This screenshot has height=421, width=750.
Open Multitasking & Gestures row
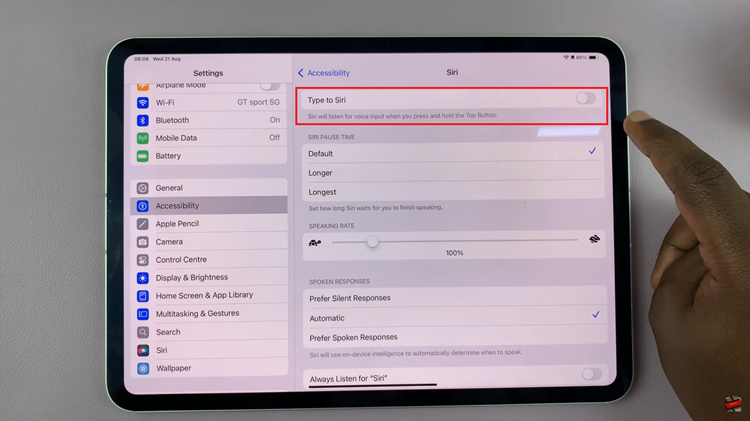tap(209, 313)
